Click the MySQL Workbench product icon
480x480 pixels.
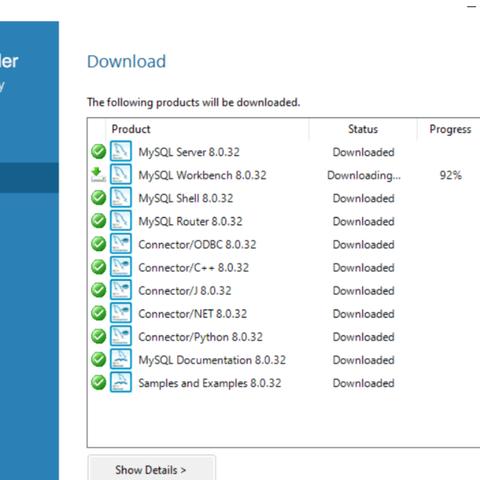[x=121, y=174]
